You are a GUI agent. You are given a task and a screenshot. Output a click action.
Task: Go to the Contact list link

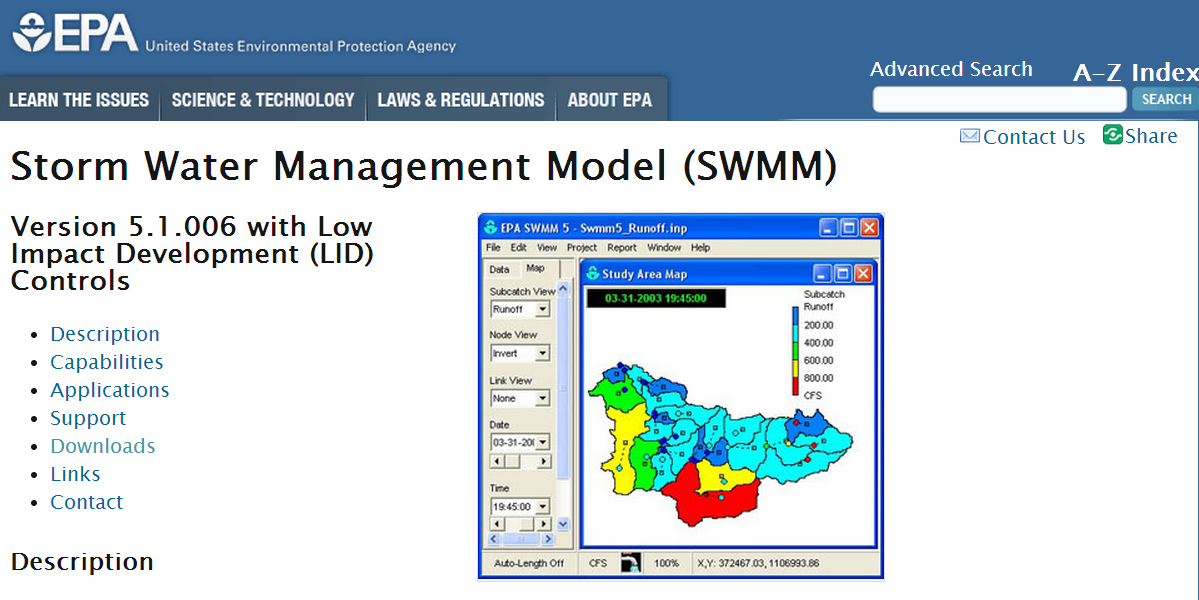[x=86, y=502]
